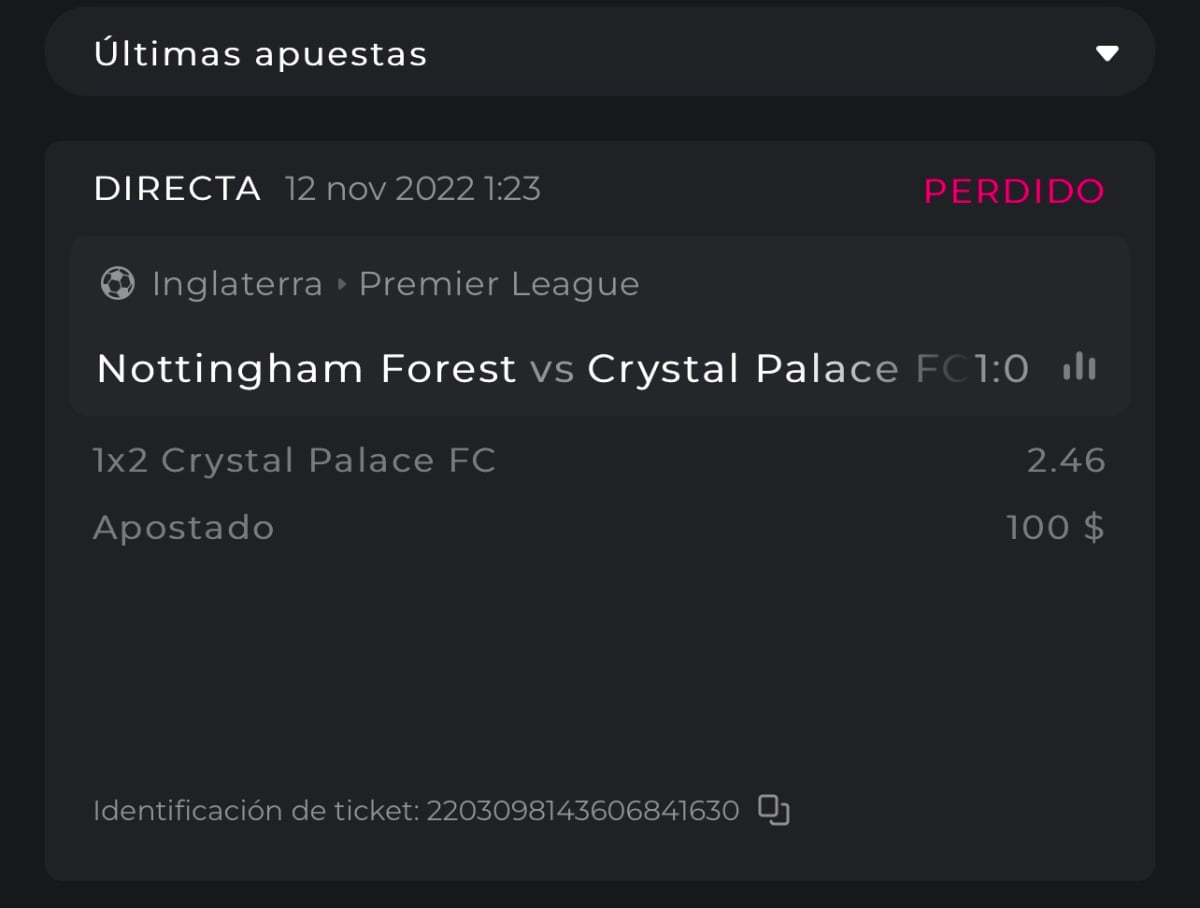Click the PERDIDO status label
The image size is (1200, 908).
coord(1013,190)
